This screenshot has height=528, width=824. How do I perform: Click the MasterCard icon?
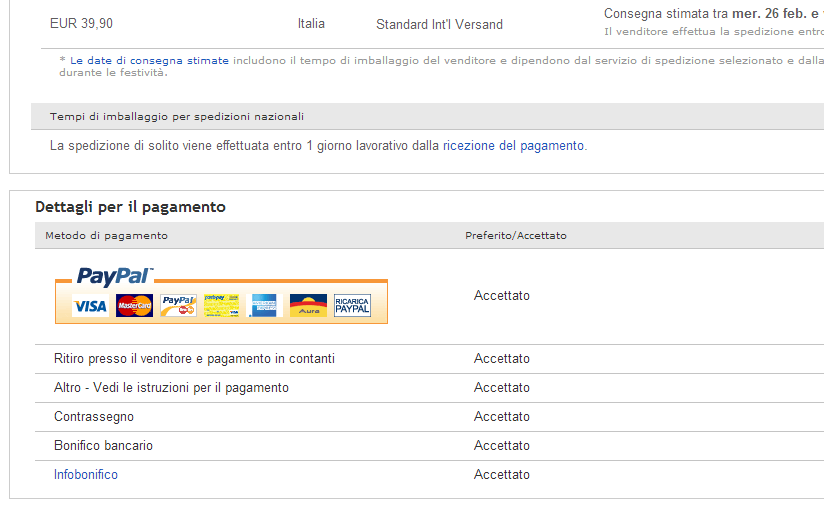[135, 306]
